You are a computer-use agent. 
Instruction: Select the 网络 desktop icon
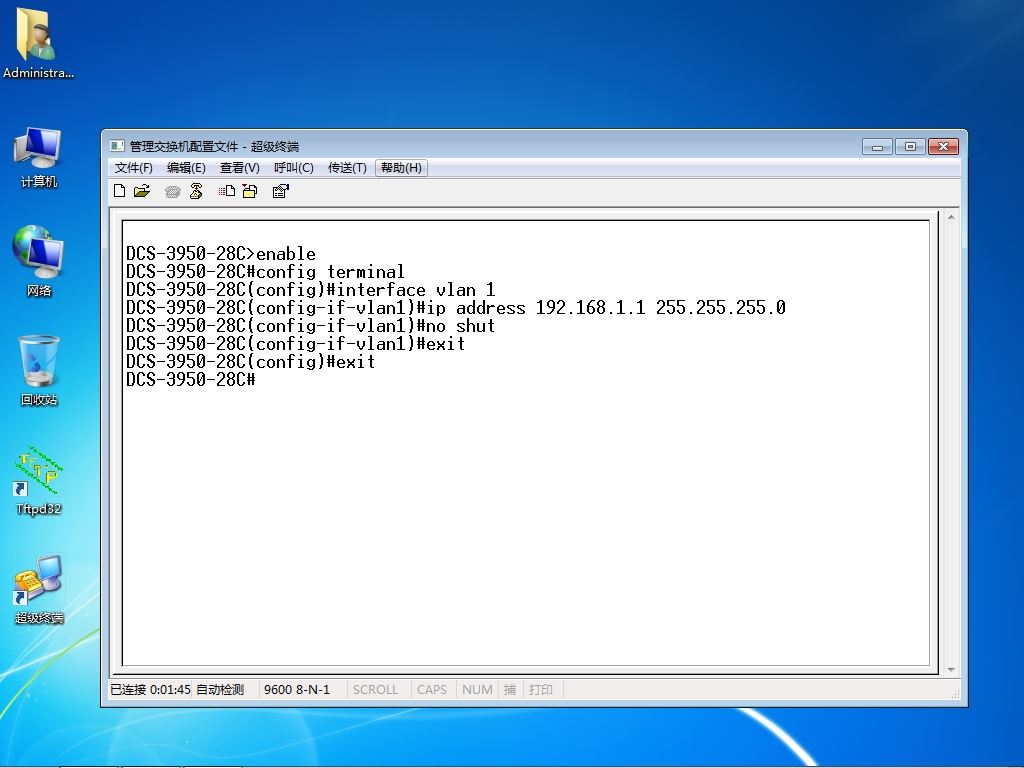pos(38,261)
